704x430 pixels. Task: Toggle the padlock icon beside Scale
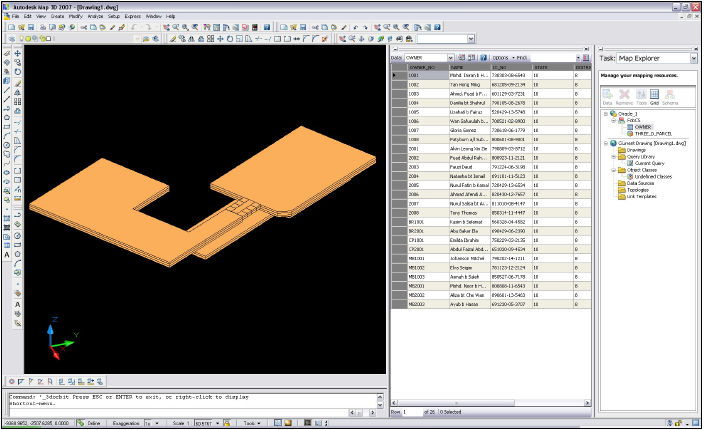pos(227,423)
